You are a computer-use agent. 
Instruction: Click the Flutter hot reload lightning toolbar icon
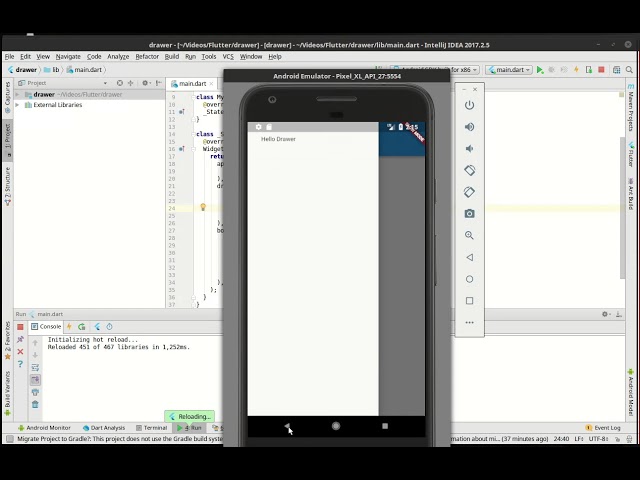tap(576, 70)
